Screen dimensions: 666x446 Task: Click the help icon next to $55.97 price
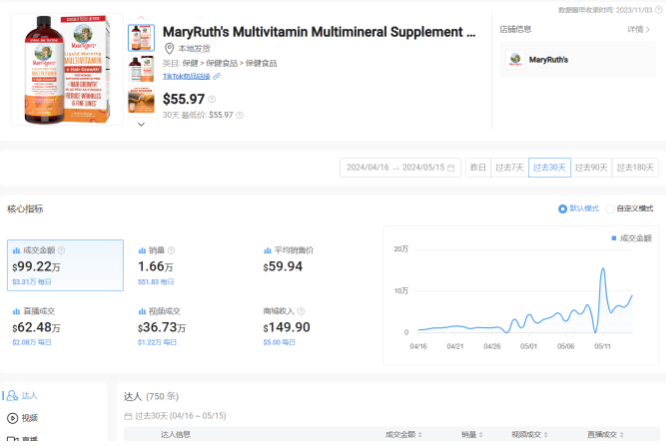pyautogui.click(x=214, y=100)
